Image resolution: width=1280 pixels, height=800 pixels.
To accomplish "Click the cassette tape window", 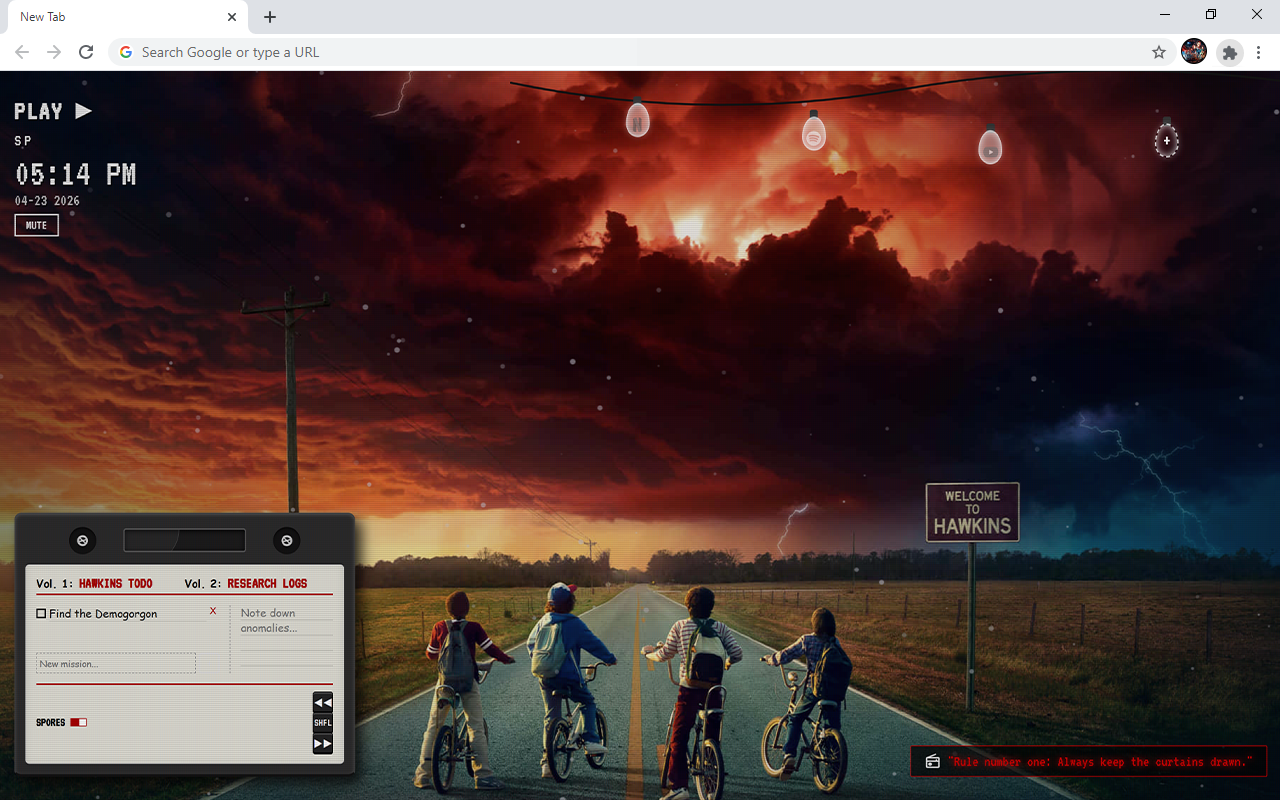I will 184,540.
